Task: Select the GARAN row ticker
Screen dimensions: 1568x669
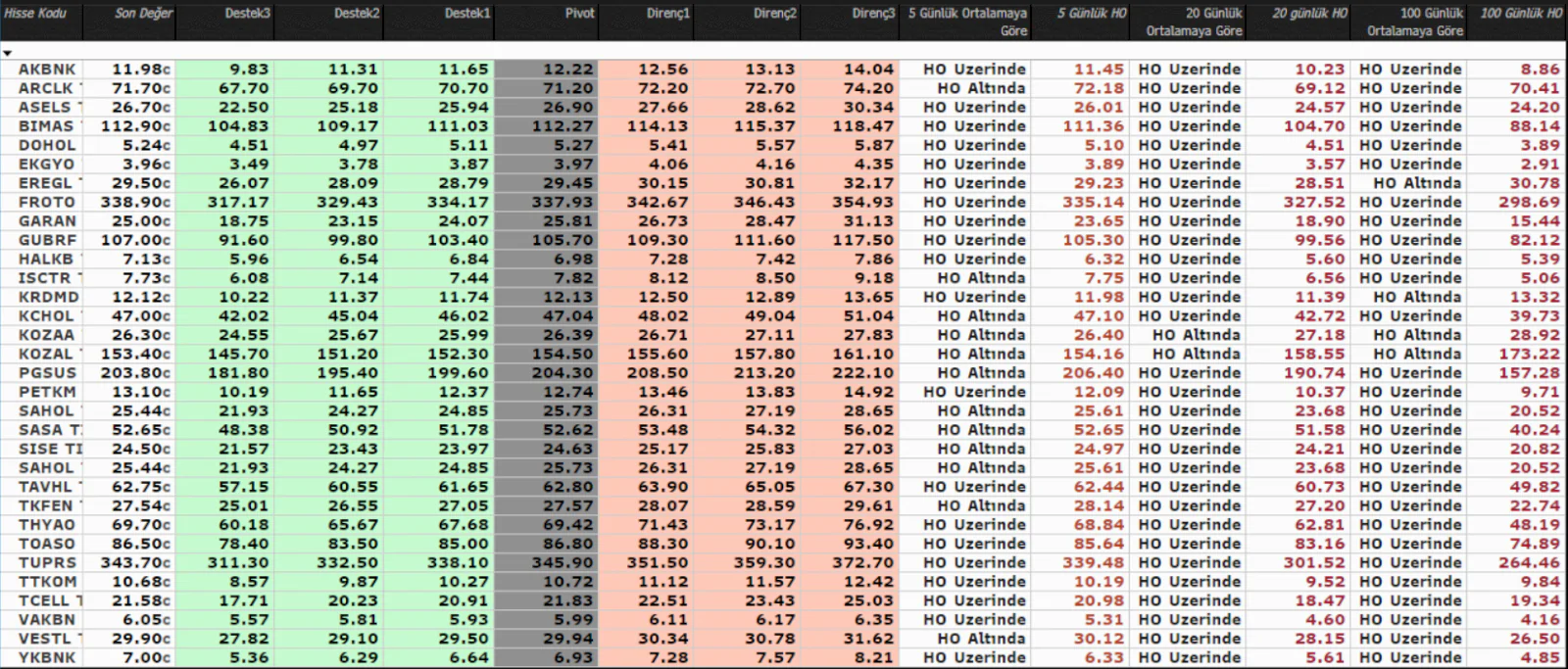Action: [47, 221]
